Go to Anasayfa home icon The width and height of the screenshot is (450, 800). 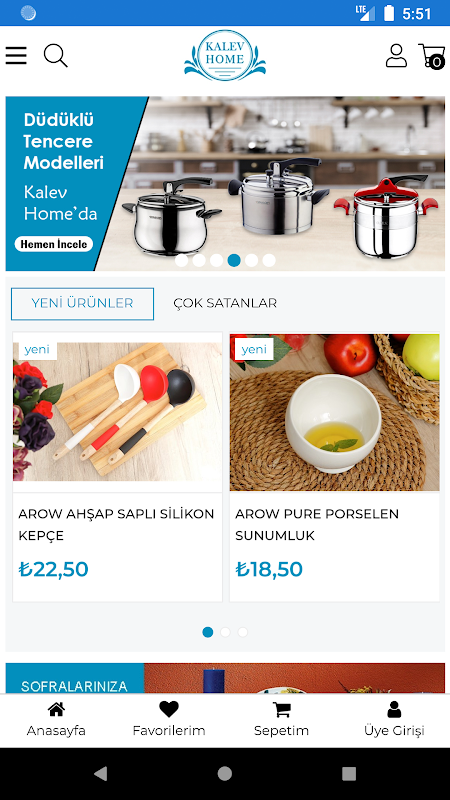(x=56, y=709)
